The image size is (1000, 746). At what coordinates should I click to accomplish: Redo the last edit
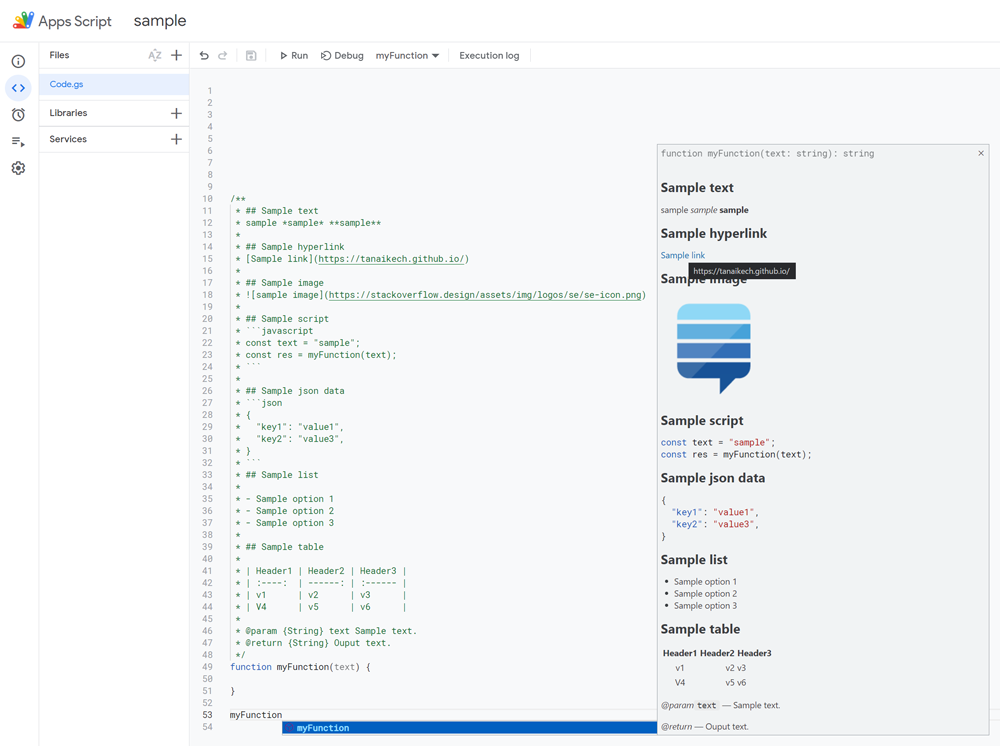(223, 55)
